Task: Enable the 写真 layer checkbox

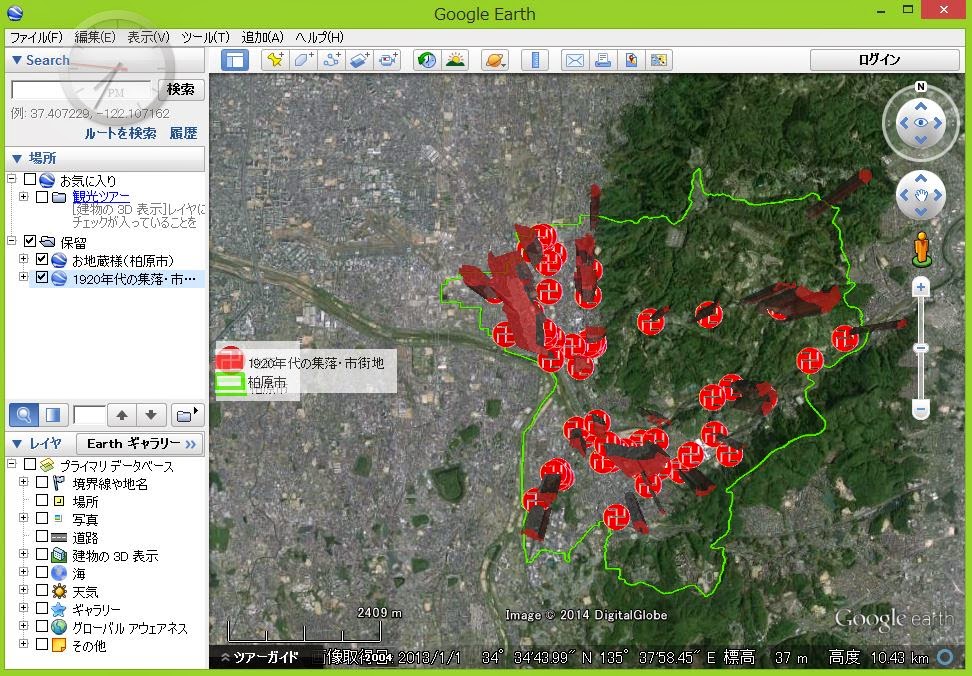Action: coord(42,518)
